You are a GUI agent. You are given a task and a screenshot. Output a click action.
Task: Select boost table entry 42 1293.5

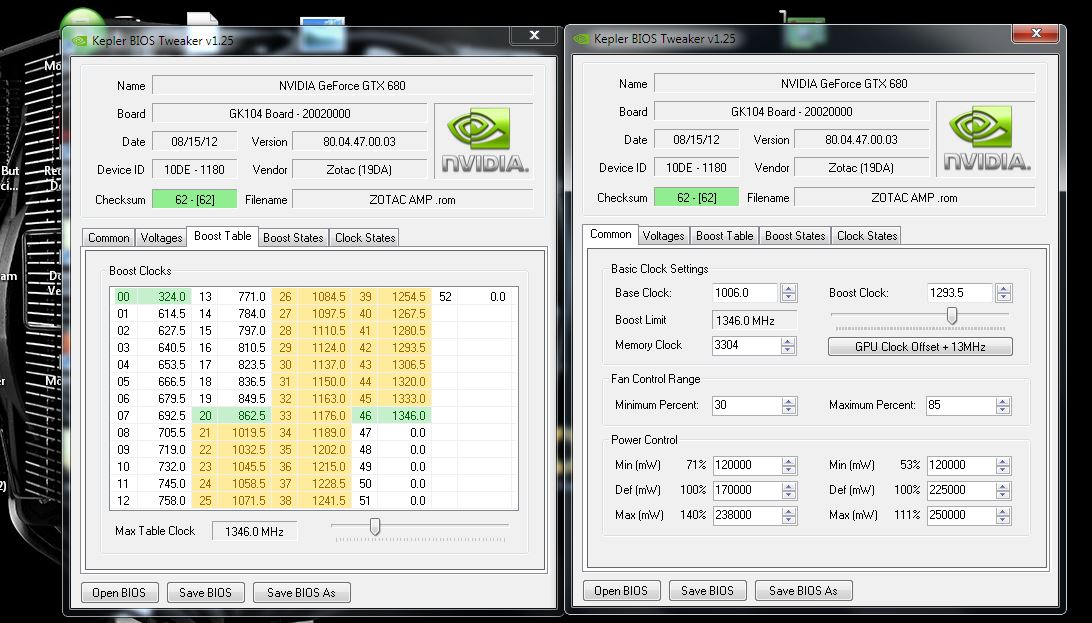(x=392, y=347)
